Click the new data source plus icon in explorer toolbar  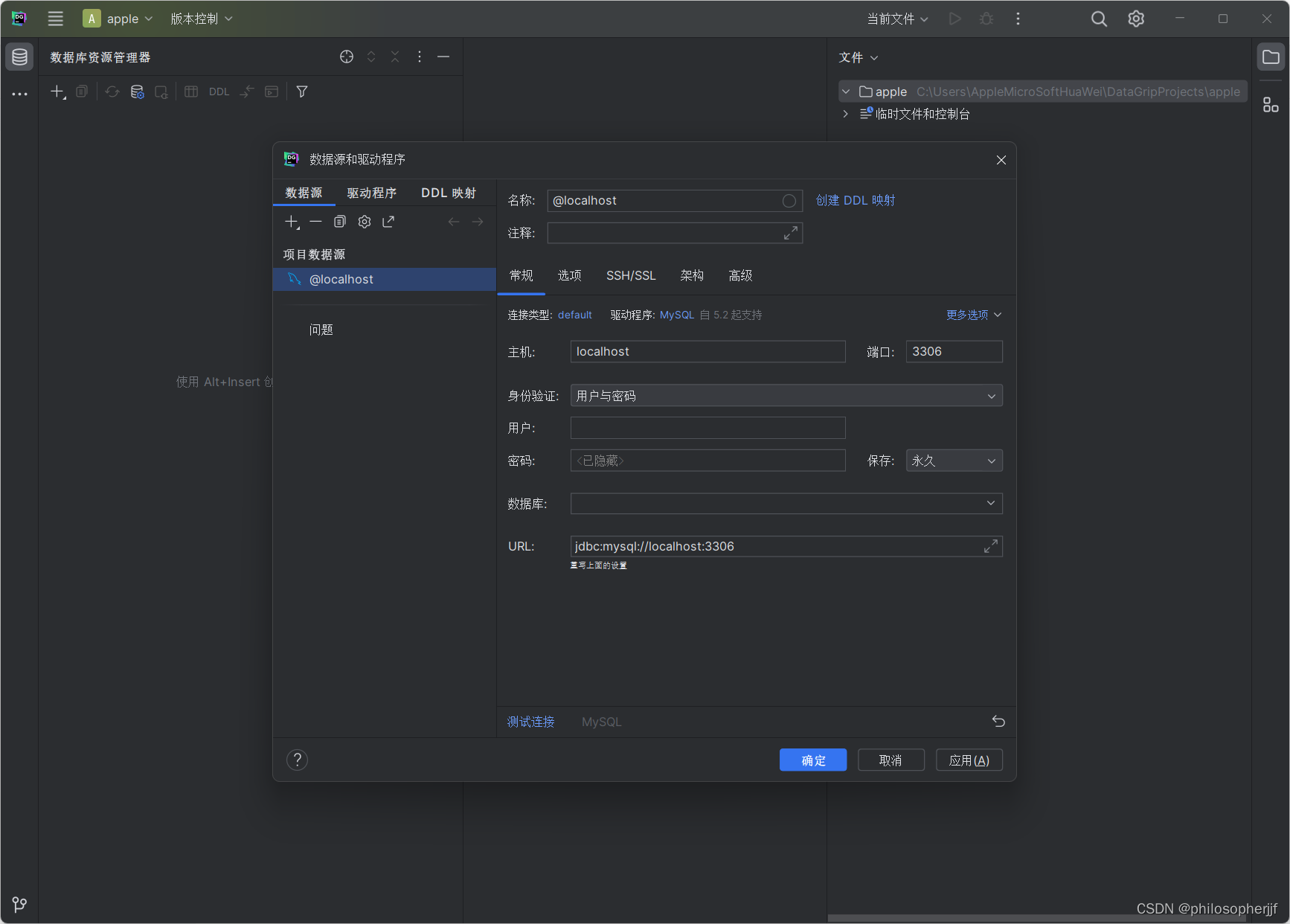click(x=57, y=92)
